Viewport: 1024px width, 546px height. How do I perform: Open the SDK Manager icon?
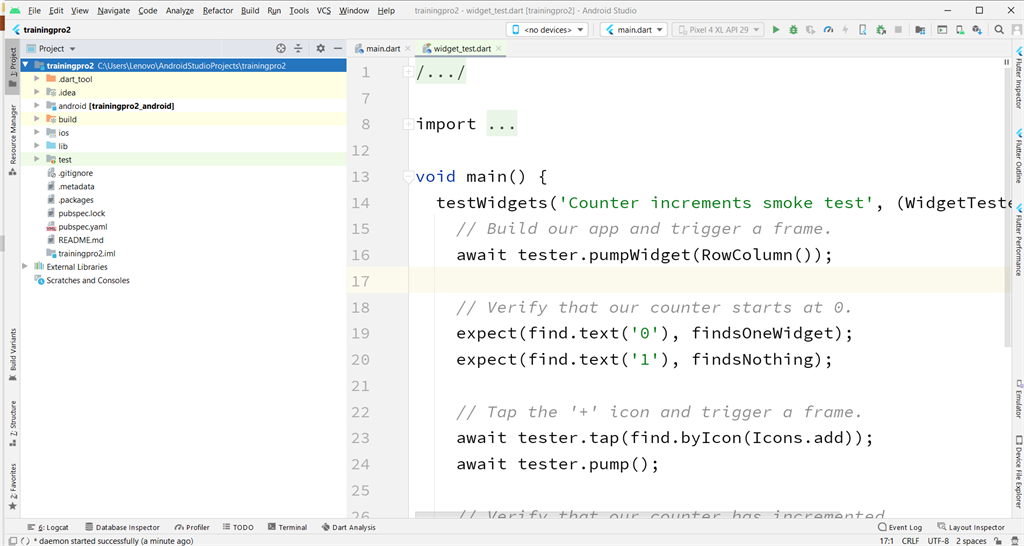pyautogui.click(x=977, y=29)
